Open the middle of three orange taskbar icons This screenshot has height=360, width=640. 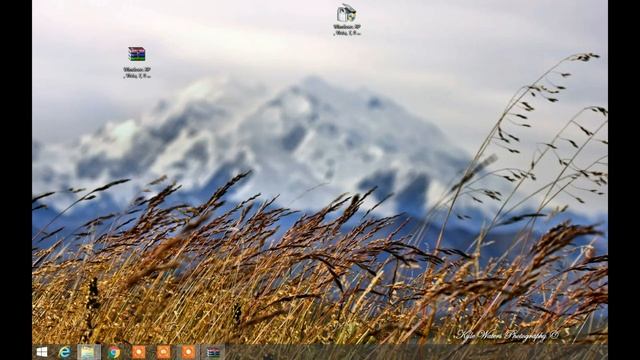coord(164,352)
